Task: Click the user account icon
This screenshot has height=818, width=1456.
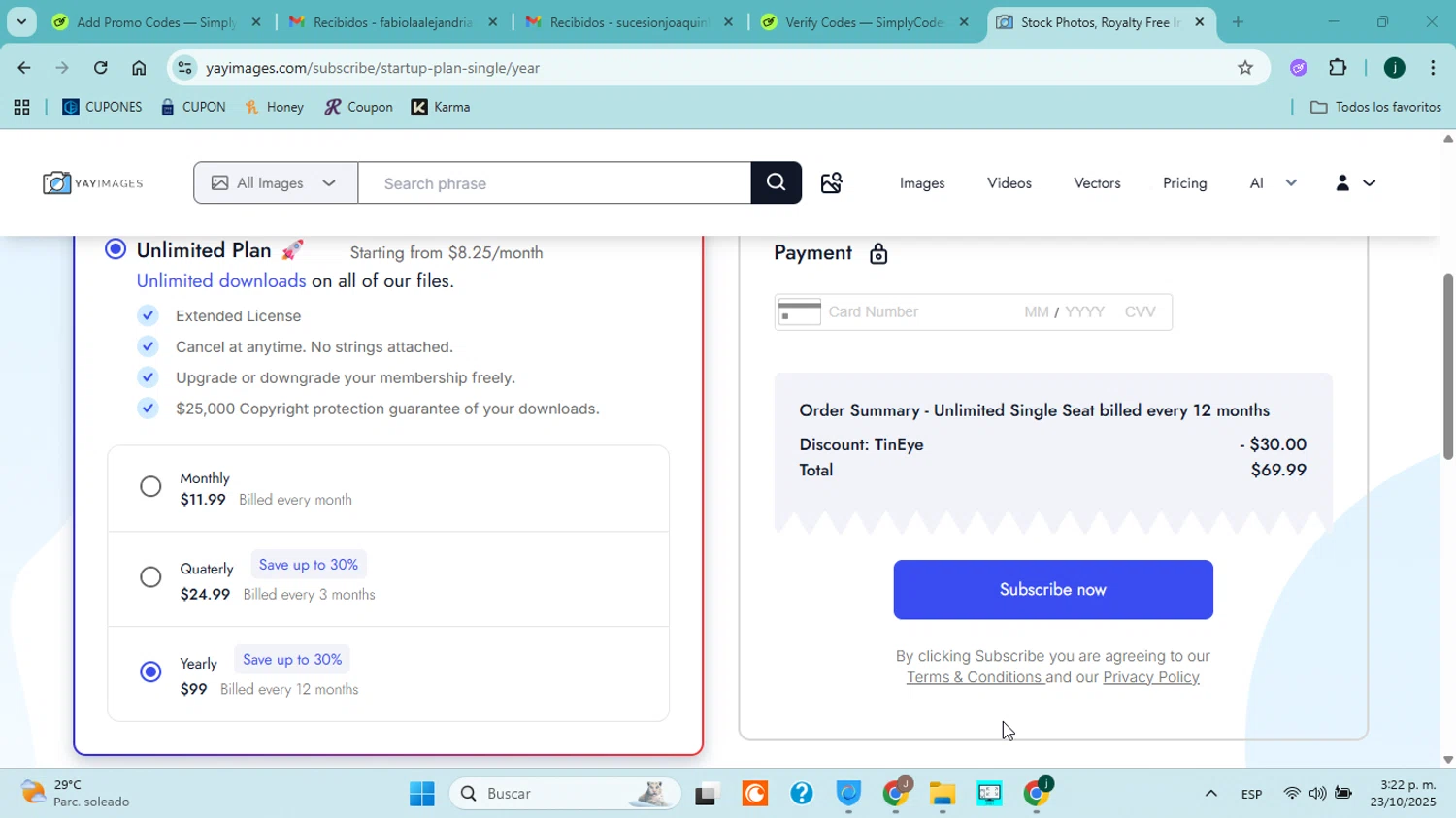Action: pos(1342,182)
